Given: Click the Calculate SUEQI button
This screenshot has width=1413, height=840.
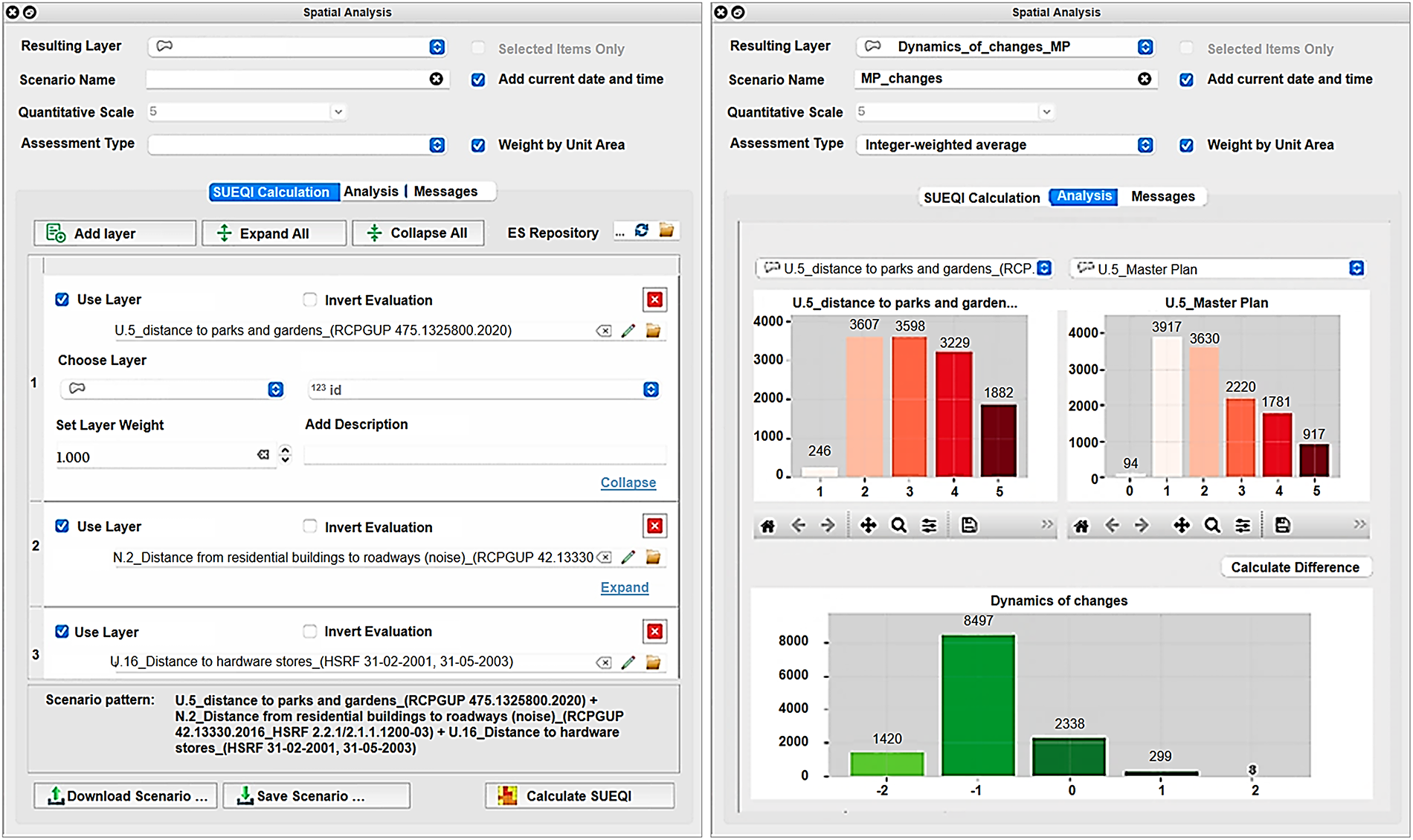Looking at the screenshot, I should [x=579, y=796].
